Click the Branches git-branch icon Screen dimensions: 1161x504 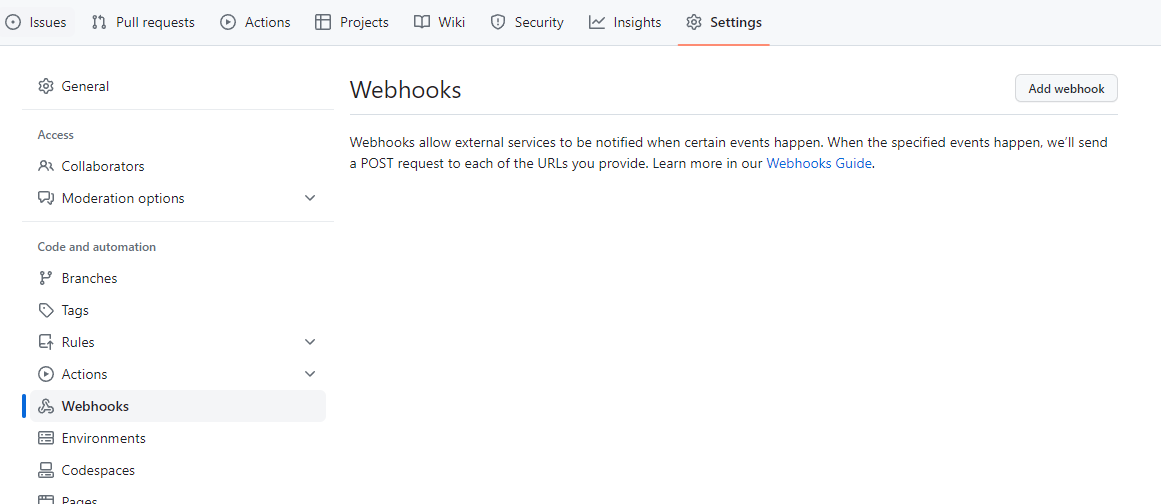tap(46, 278)
